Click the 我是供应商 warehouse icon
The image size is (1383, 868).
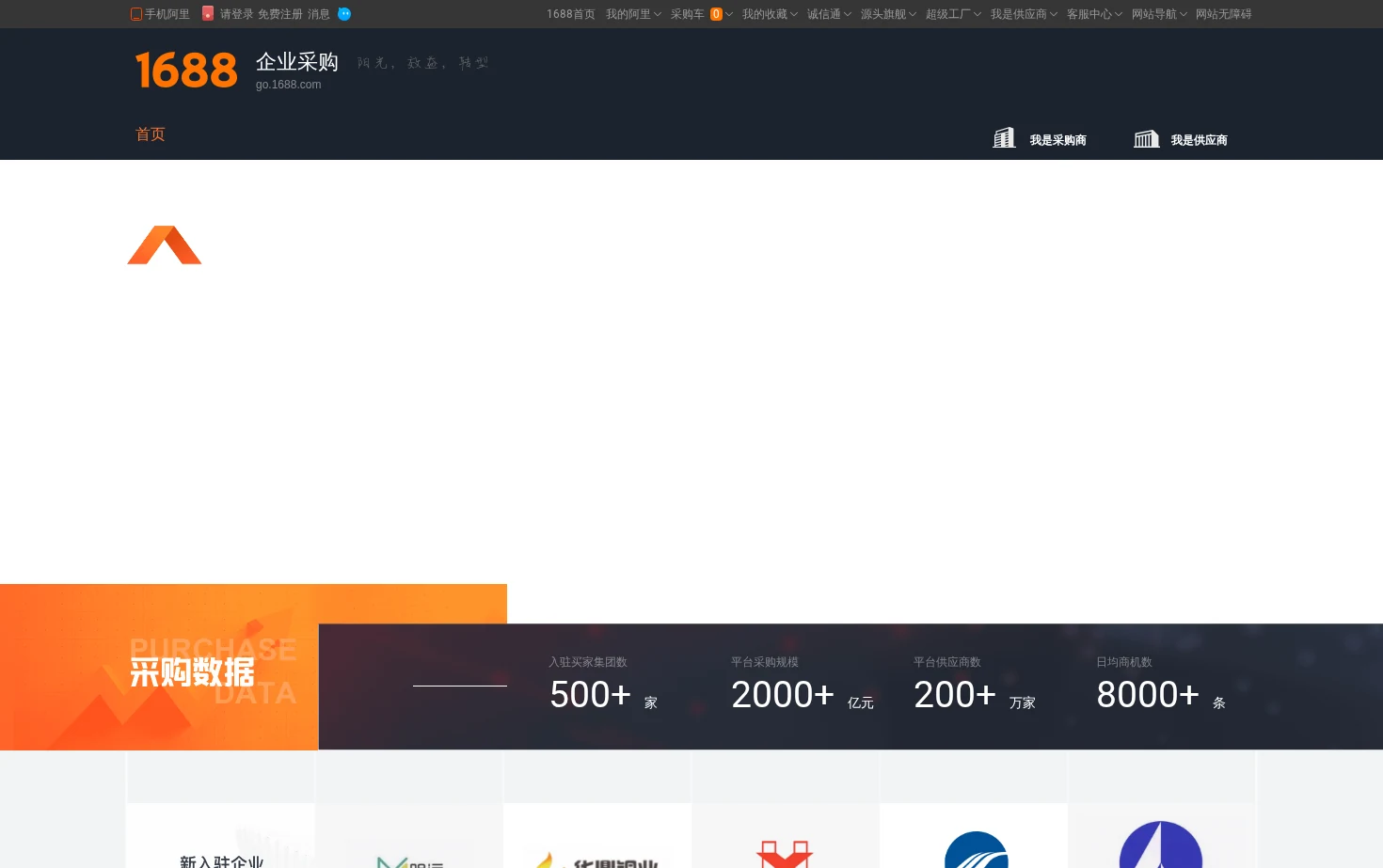pyautogui.click(x=1146, y=139)
